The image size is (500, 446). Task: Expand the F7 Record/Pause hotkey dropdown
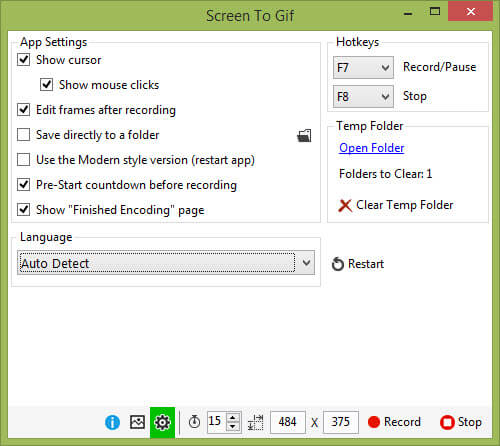[363, 68]
